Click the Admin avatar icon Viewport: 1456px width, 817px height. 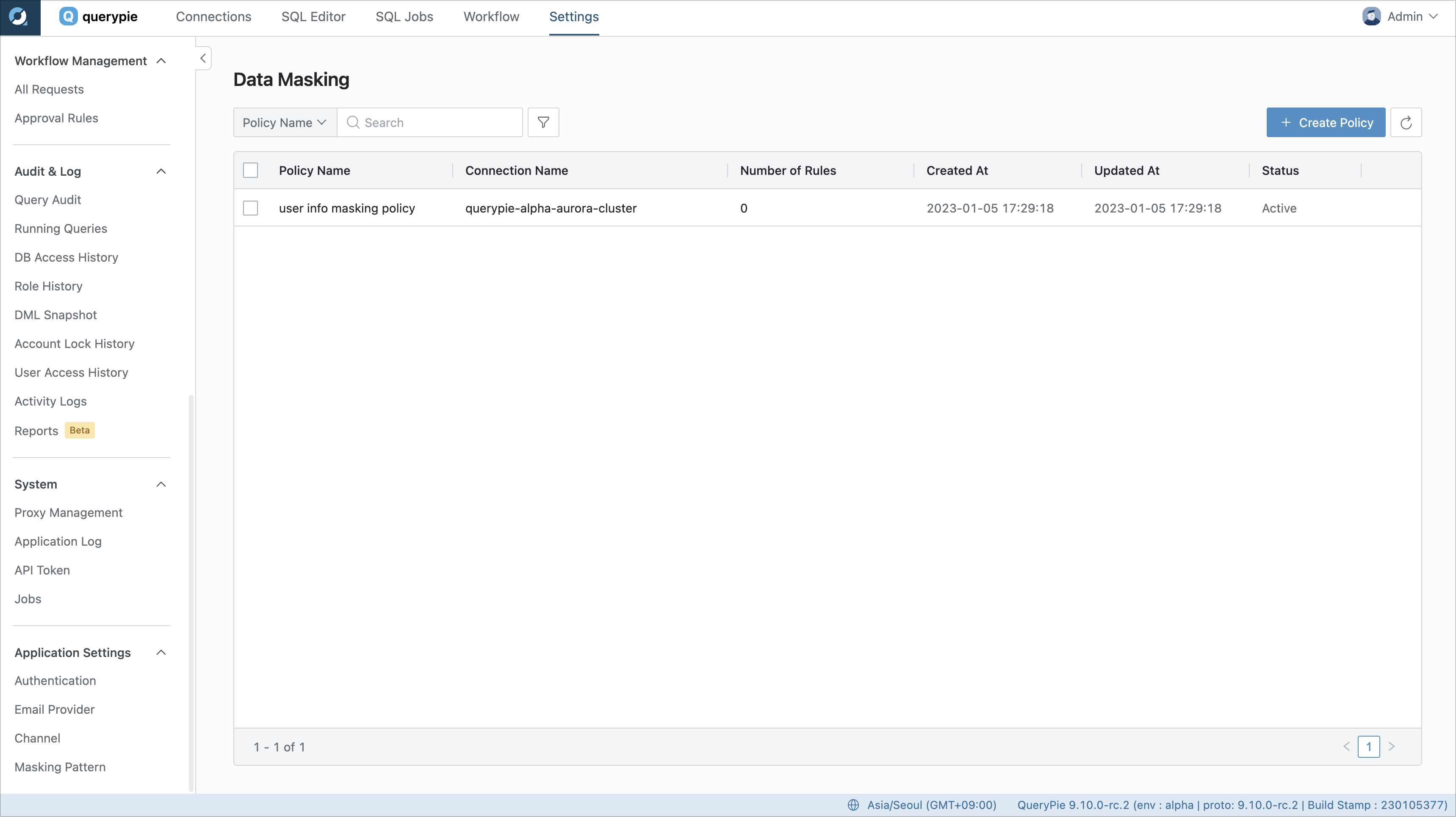coord(1371,17)
